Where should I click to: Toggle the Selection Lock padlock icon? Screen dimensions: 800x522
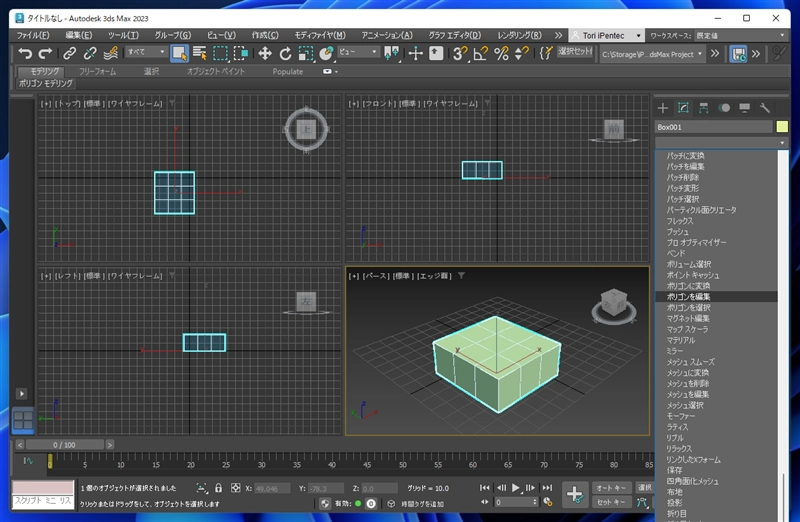click(218, 488)
